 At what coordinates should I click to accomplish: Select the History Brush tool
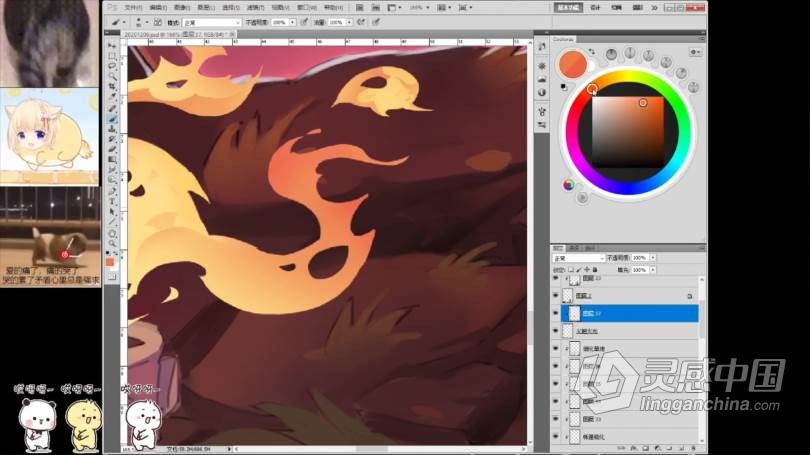(112, 139)
